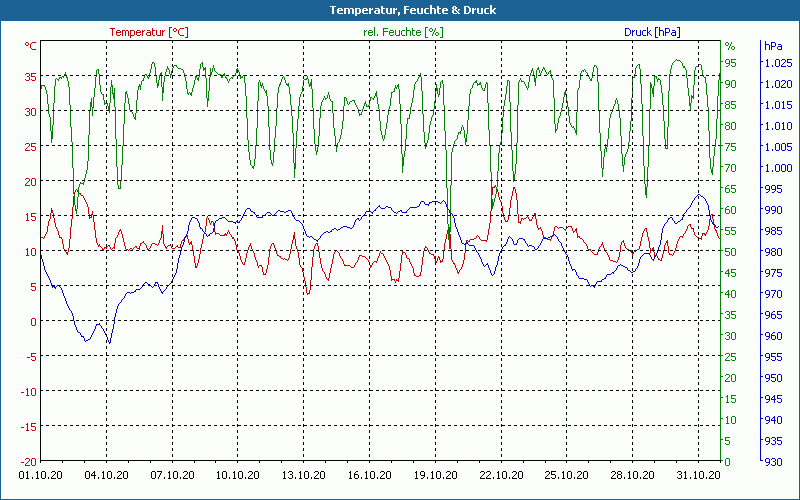Click '1.010' on the blue pressure axis

(779, 126)
